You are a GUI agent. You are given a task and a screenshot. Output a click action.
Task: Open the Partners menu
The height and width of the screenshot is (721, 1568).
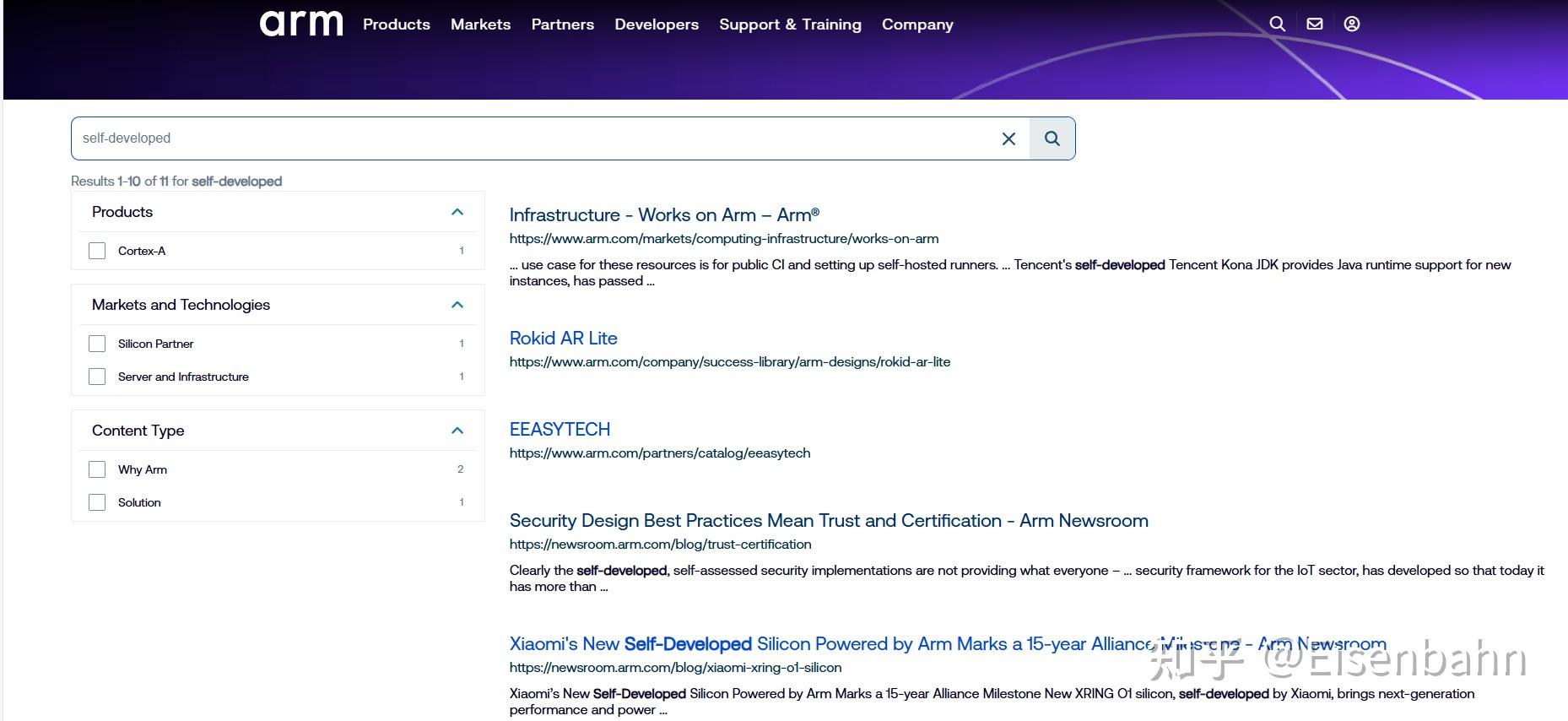563,24
